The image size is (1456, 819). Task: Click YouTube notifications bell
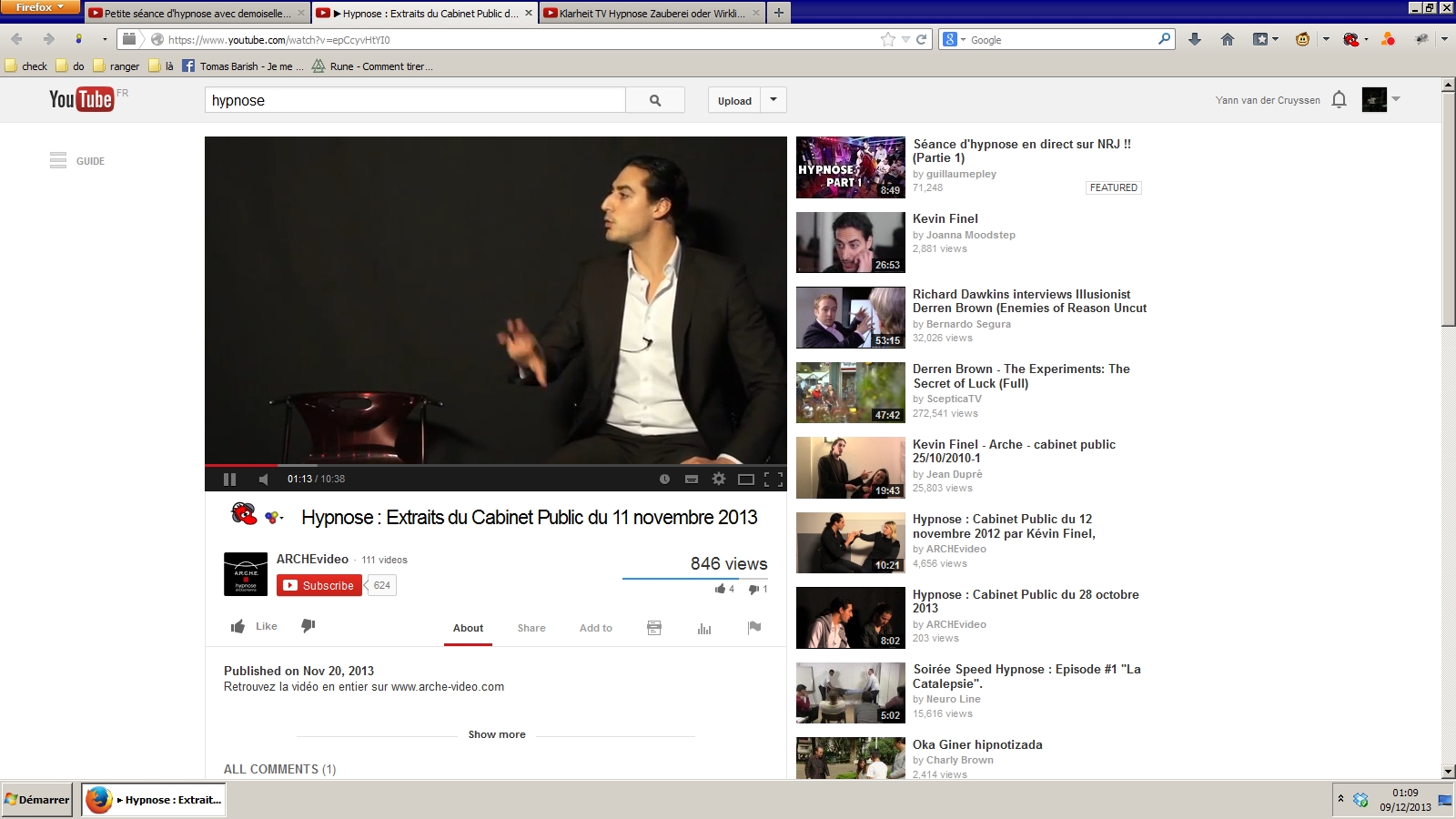pyautogui.click(x=1339, y=100)
